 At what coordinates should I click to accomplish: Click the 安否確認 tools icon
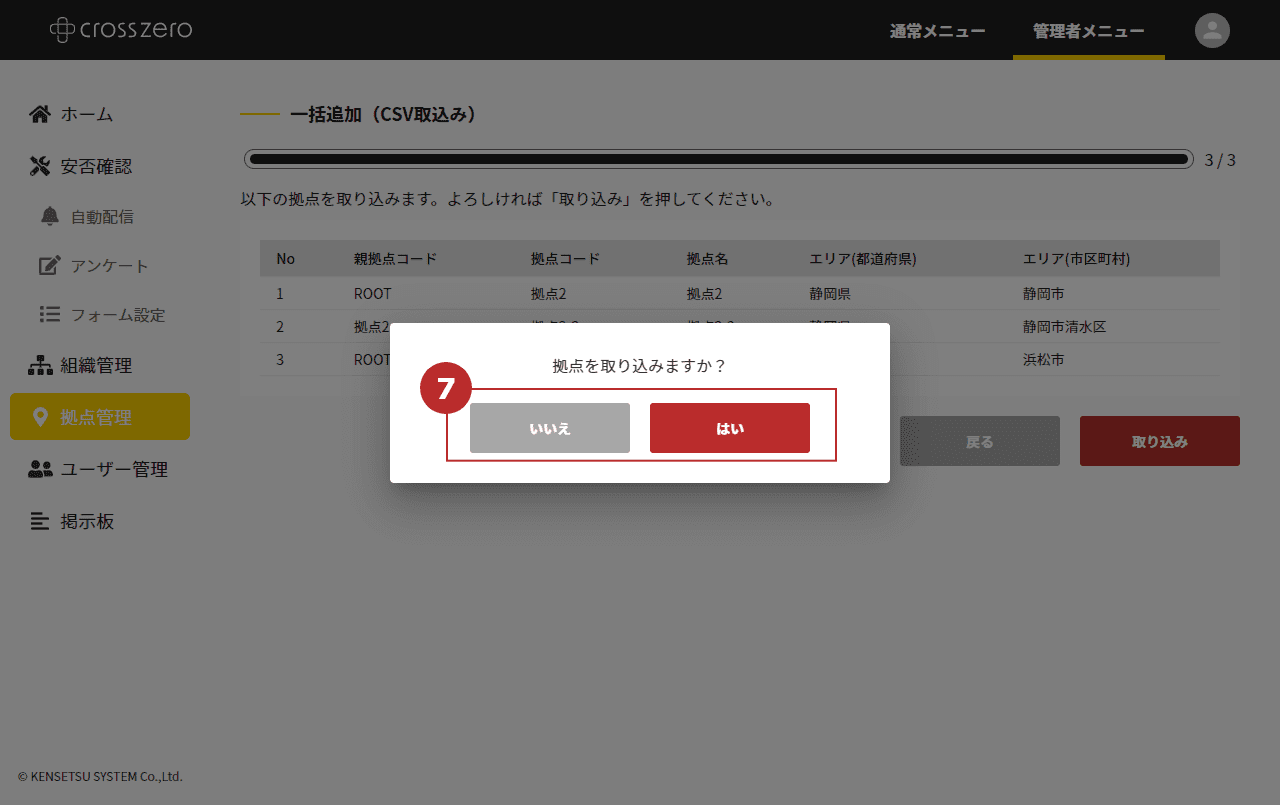coord(40,166)
